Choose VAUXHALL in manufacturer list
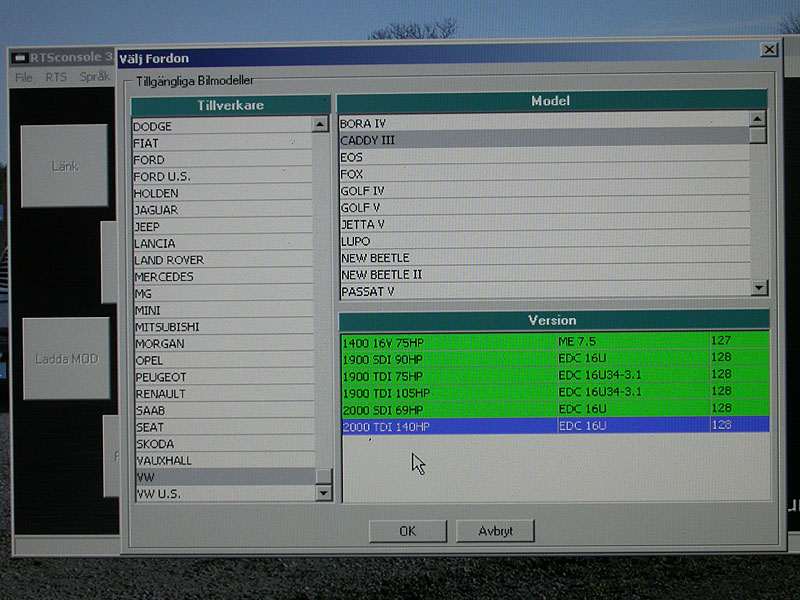 pyautogui.click(x=226, y=461)
